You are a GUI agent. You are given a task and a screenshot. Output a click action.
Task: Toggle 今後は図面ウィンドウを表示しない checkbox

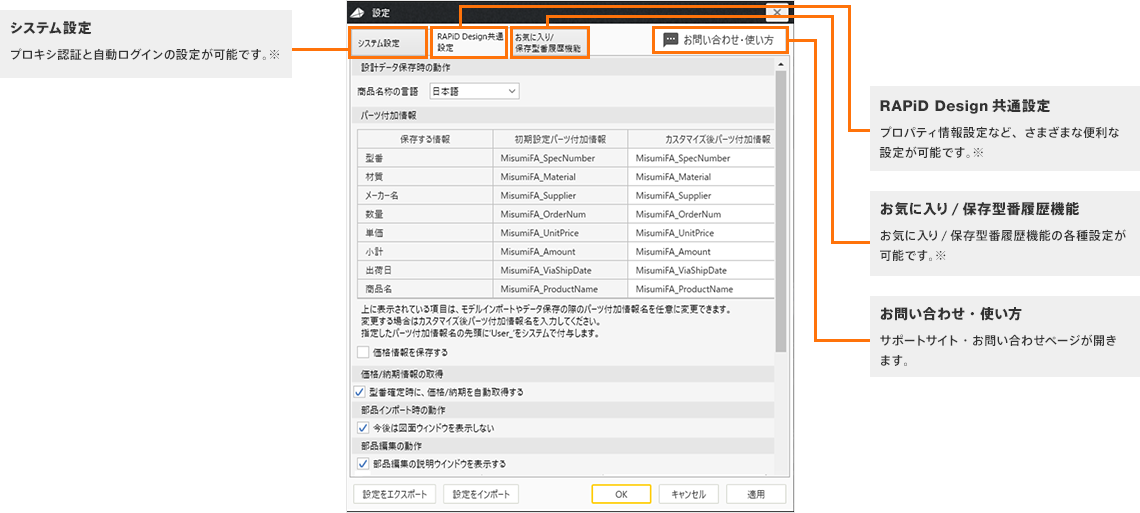(363, 428)
